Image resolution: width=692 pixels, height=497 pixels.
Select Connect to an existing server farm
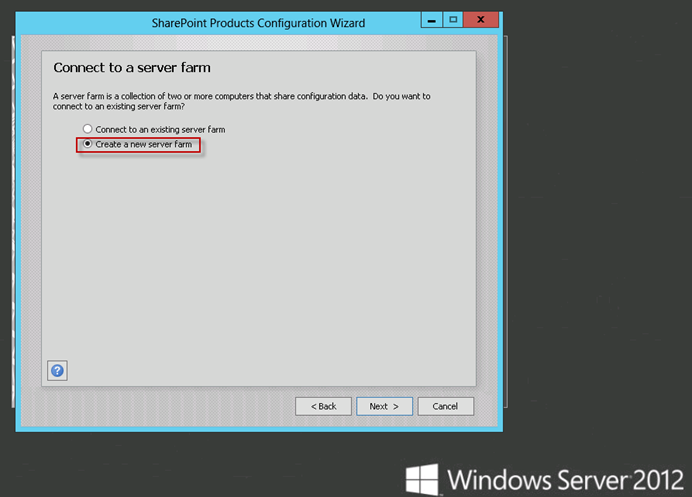coord(154,129)
